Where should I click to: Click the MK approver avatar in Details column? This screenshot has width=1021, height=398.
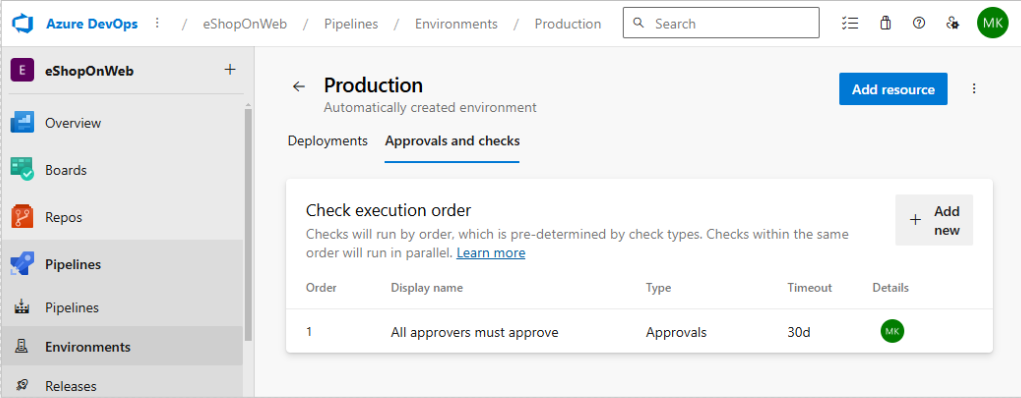tap(892, 332)
